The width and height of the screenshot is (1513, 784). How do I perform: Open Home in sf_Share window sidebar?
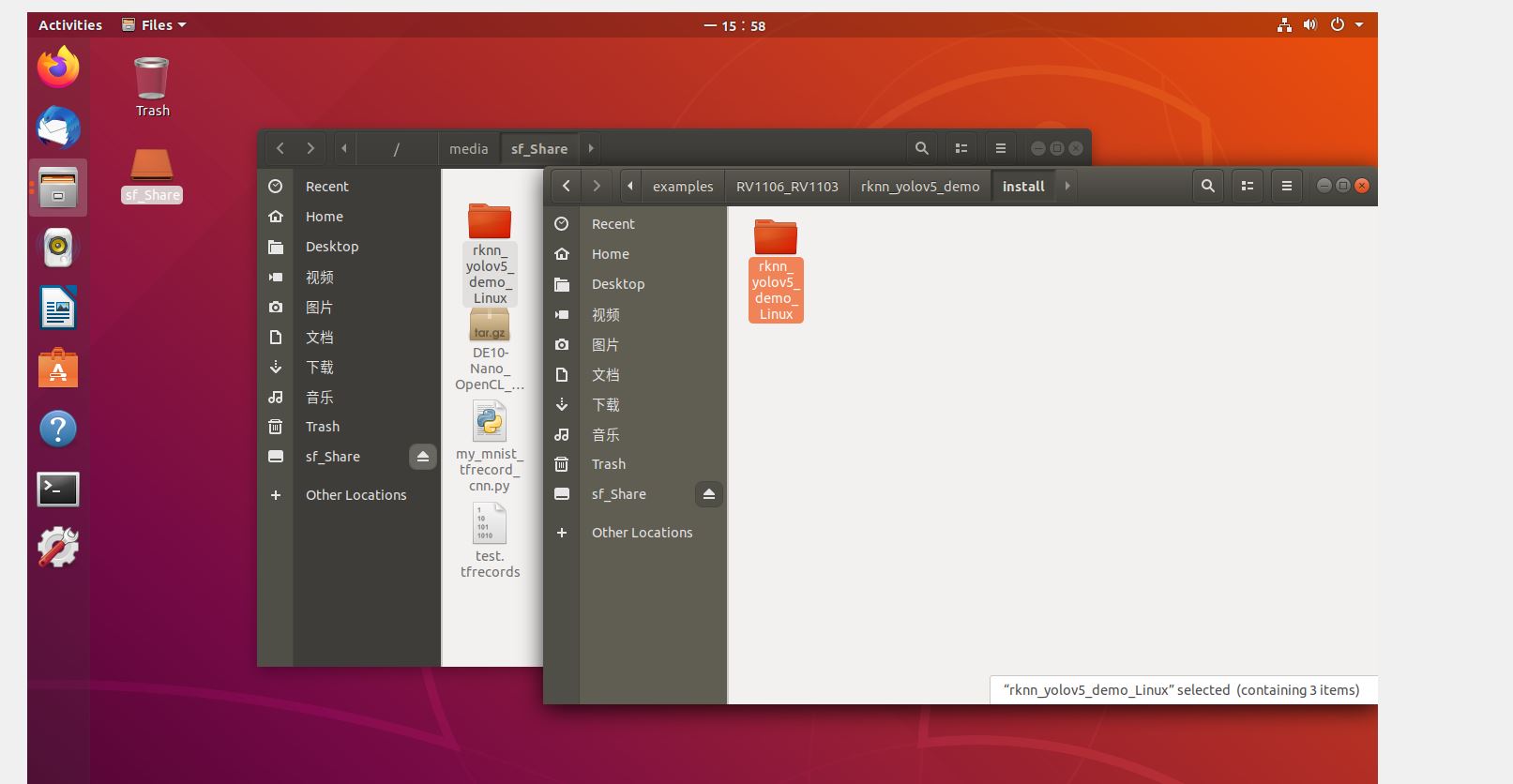[349, 217]
